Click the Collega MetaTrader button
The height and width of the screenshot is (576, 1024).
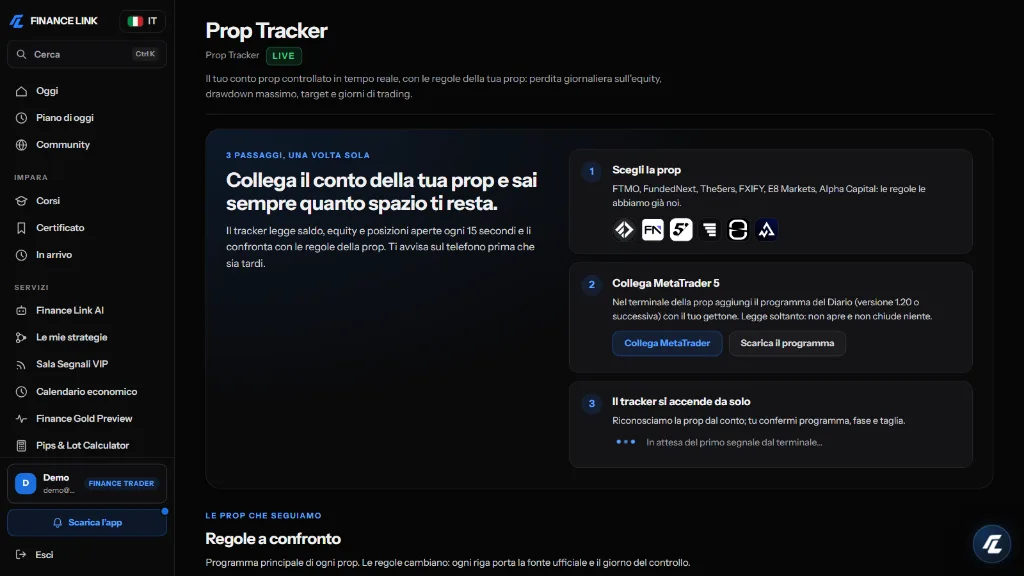667,343
